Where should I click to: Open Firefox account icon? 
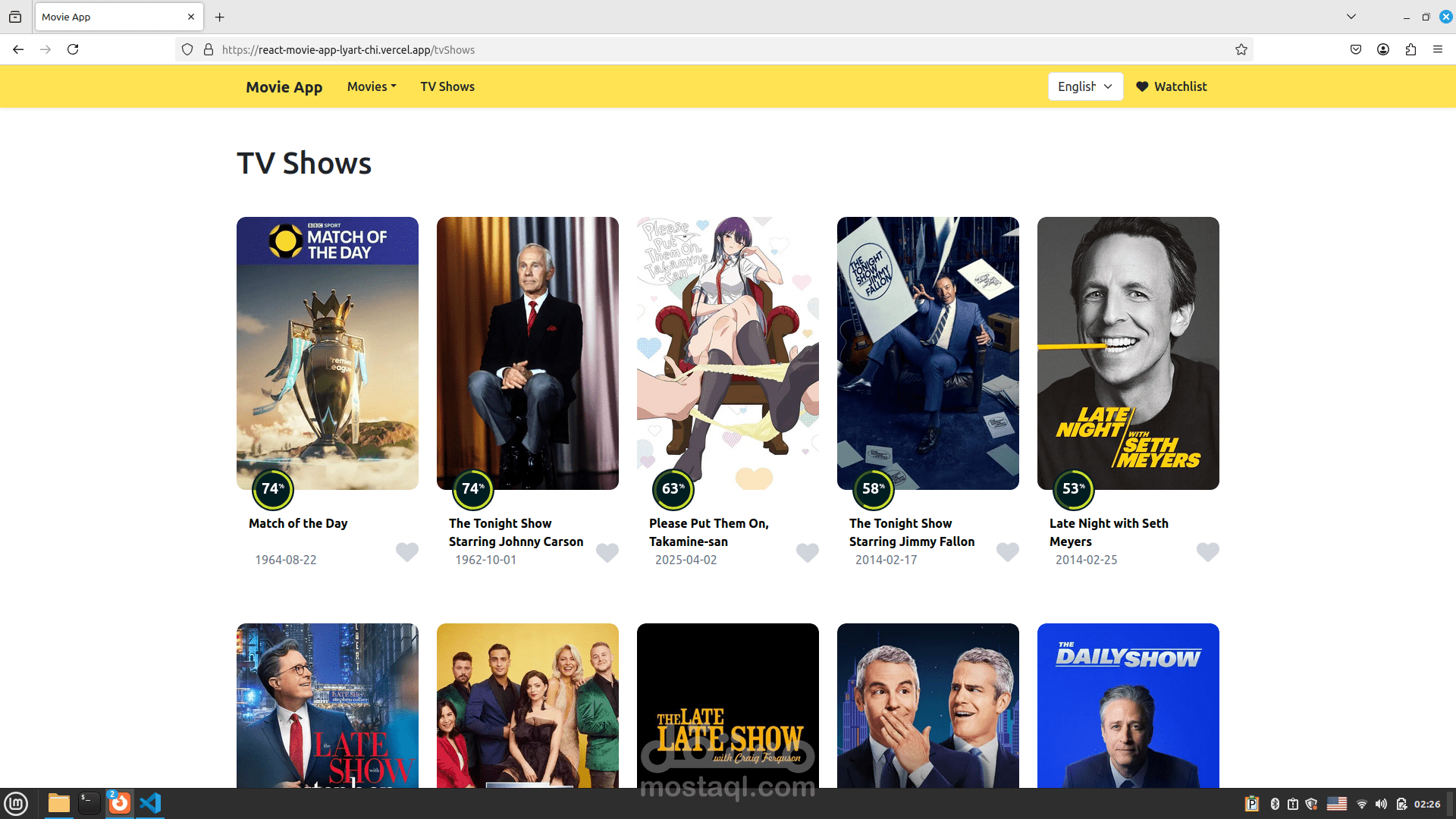pos(1382,50)
